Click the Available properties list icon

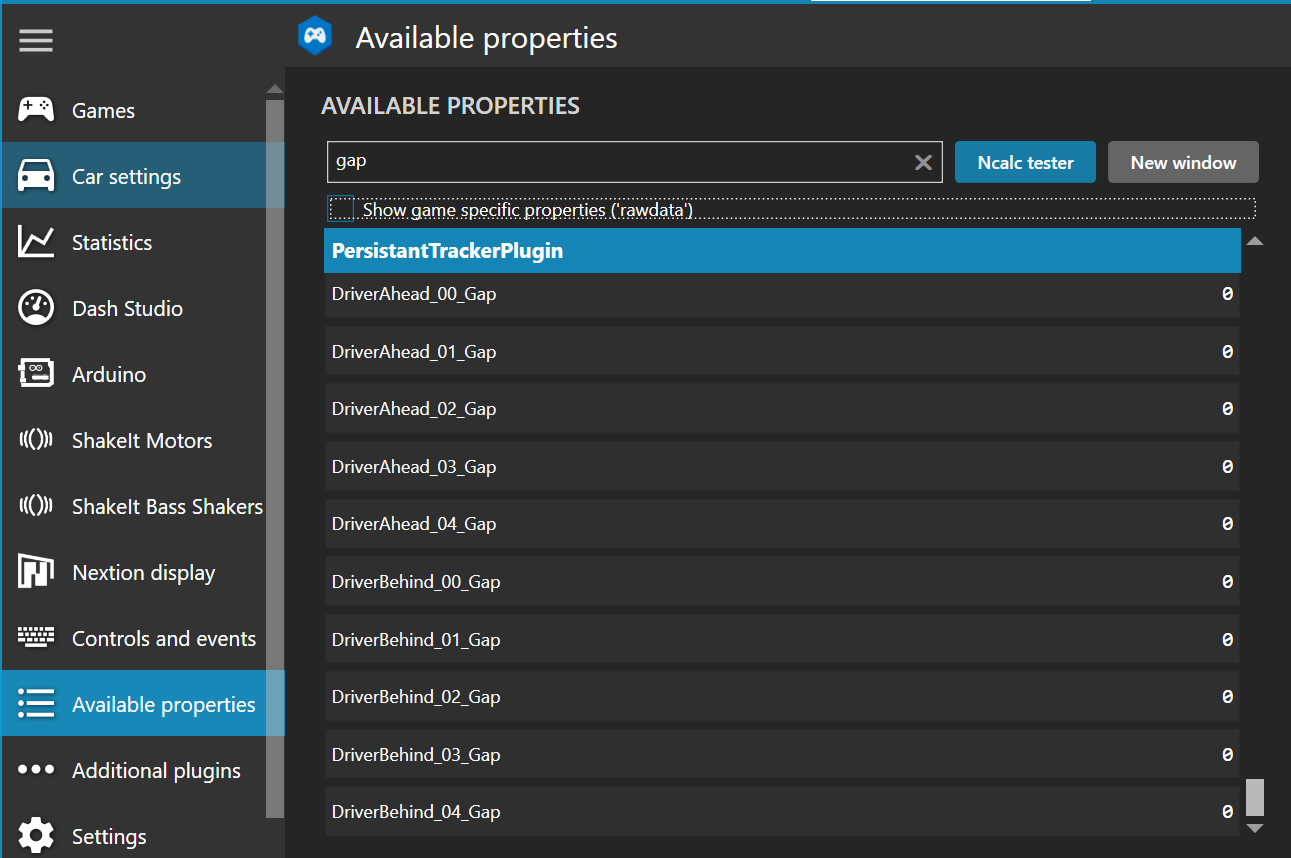(x=36, y=704)
